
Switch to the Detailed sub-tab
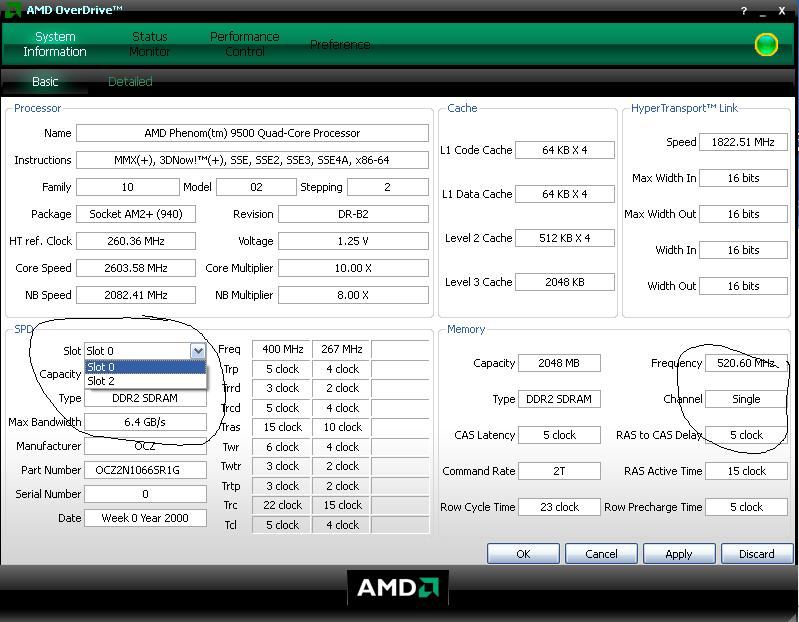tap(130, 82)
